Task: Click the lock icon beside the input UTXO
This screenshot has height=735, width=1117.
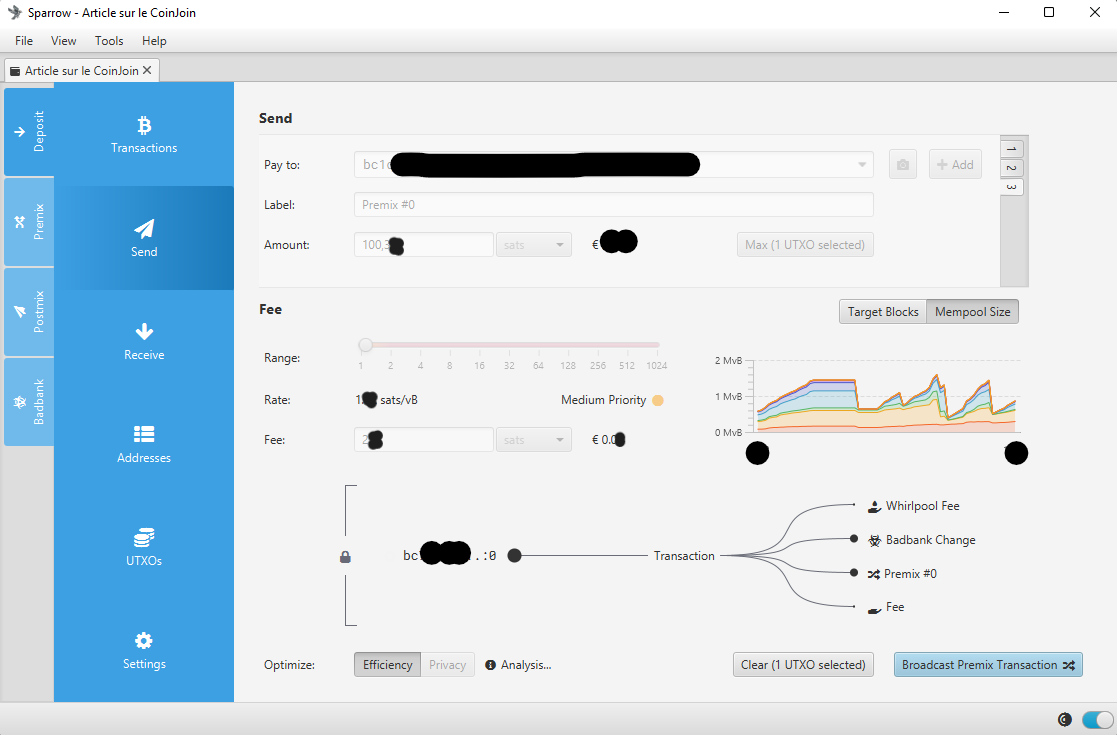Action: [345, 557]
